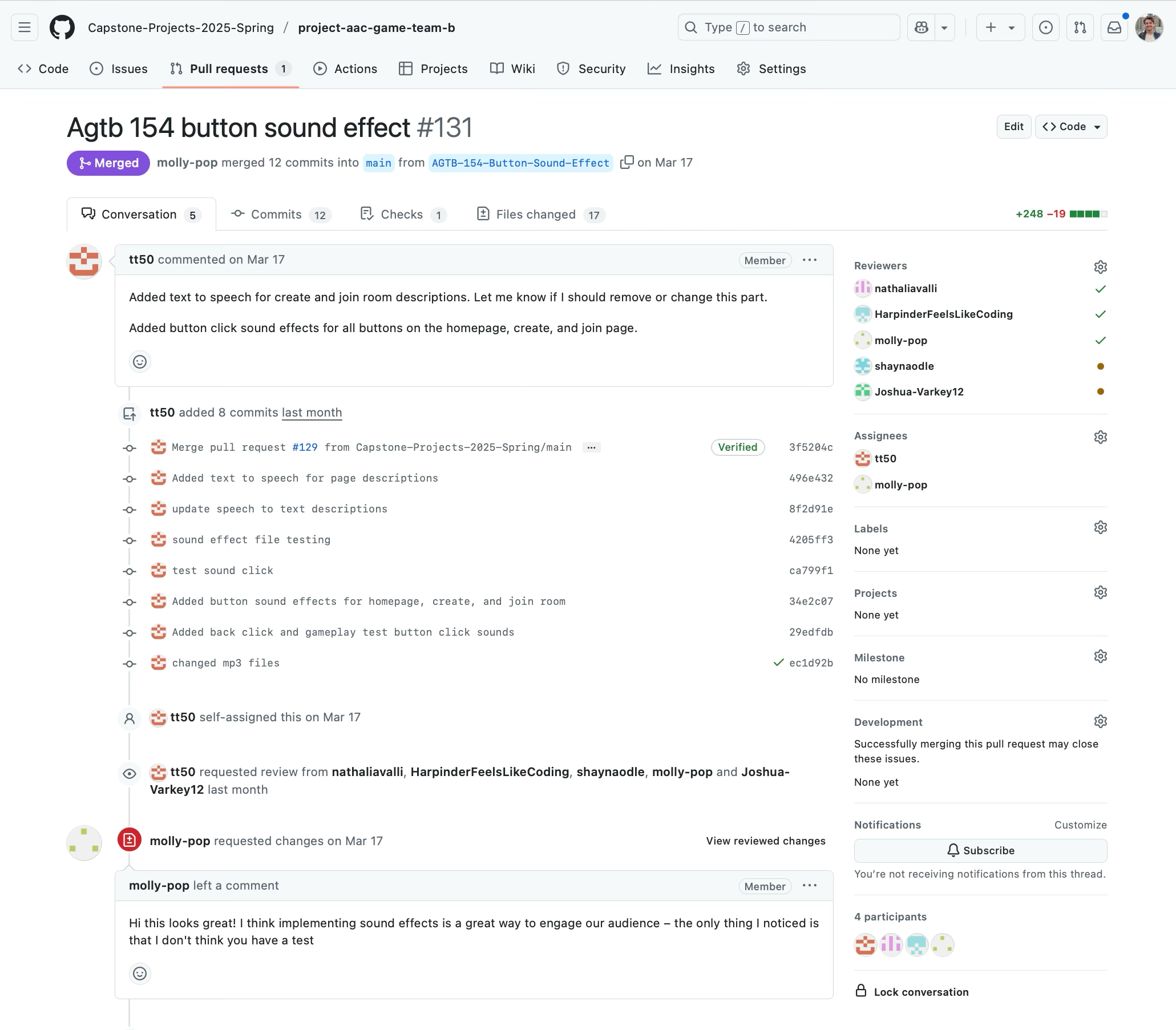Open the hamburger navigation menu

coord(24,27)
